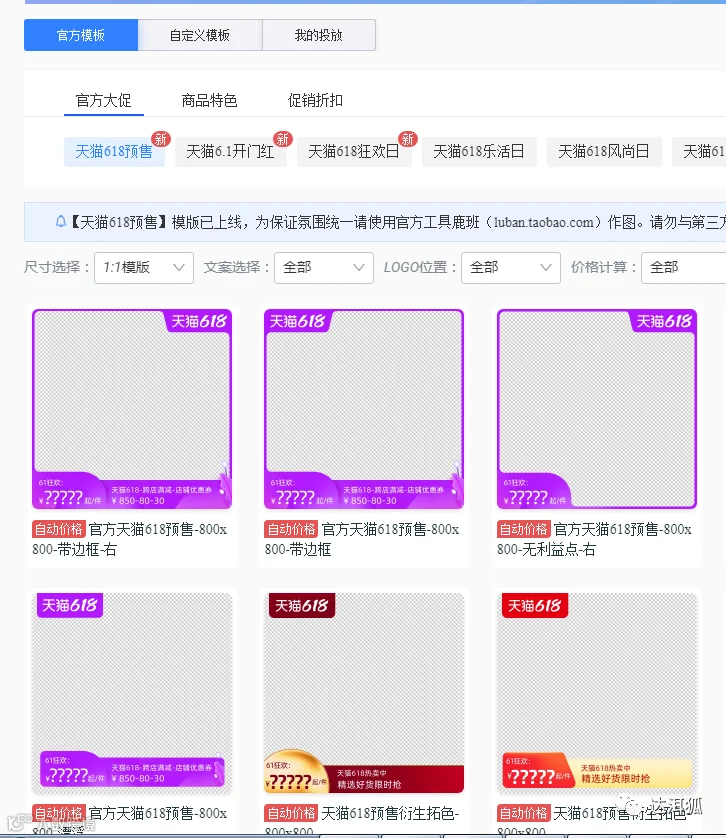The width and height of the screenshot is (726, 838).
Task: Switch to the 官方模板 tab
Action: pos(81,35)
